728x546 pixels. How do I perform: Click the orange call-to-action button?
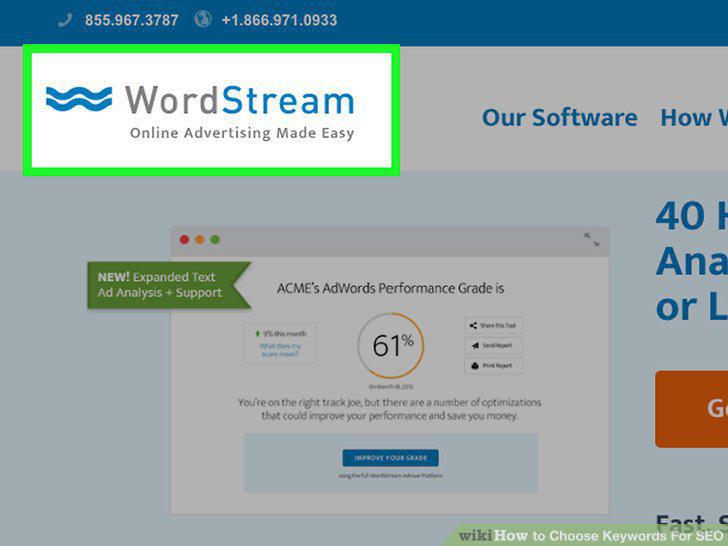pos(691,409)
